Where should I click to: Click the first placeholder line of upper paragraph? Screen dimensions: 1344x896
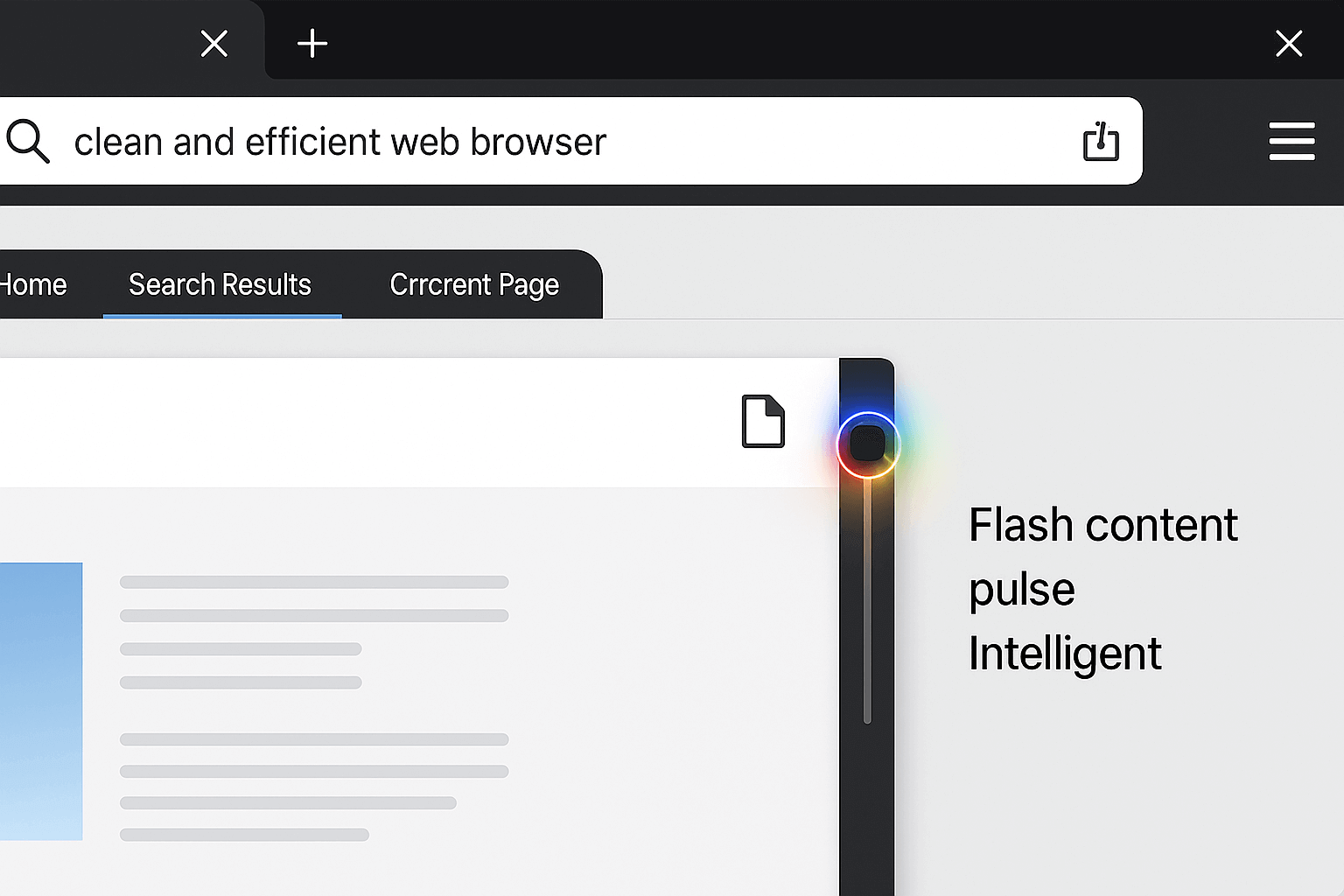tap(313, 582)
